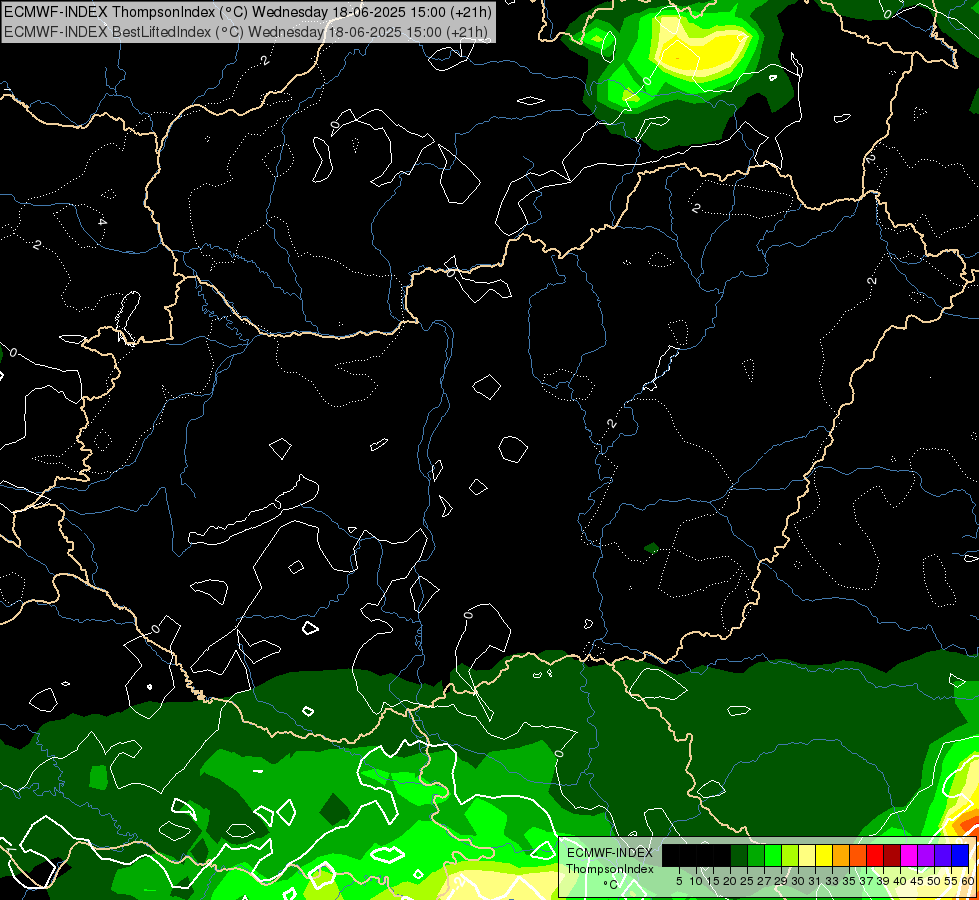Click the legend label "ThompsonIndex"
The image size is (979, 900).
610,869
